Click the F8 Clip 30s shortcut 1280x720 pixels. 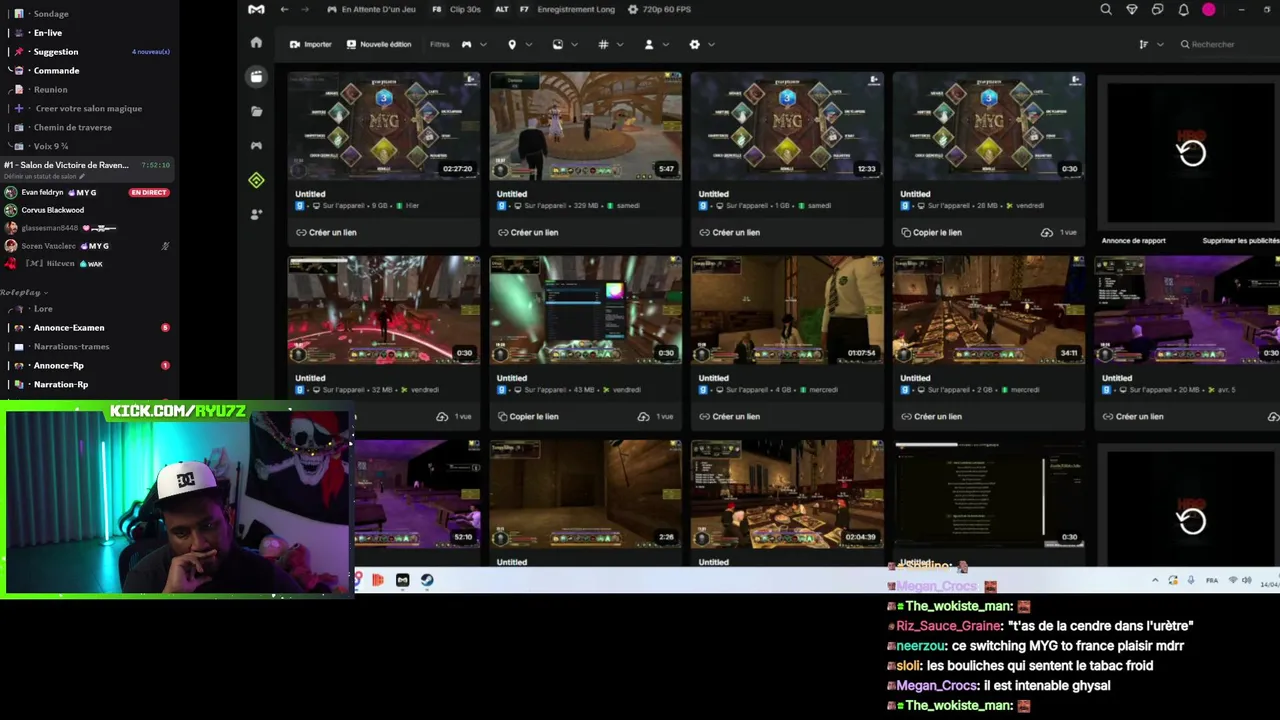(456, 9)
